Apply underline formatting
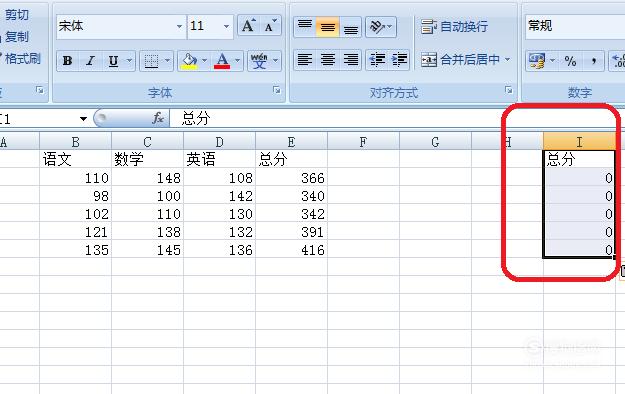 [x=113, y=61]
